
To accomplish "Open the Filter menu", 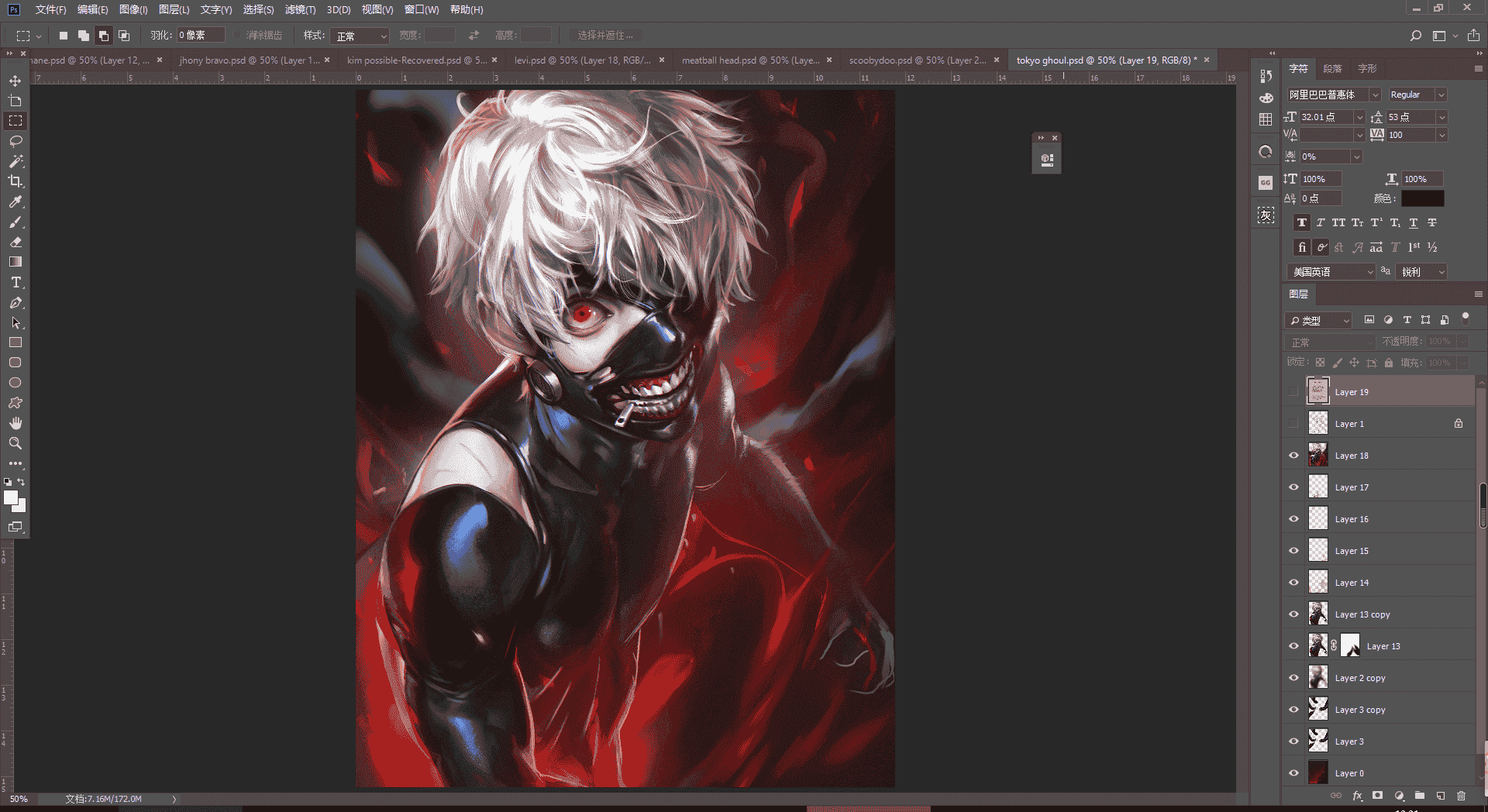I will pos(300,9).
